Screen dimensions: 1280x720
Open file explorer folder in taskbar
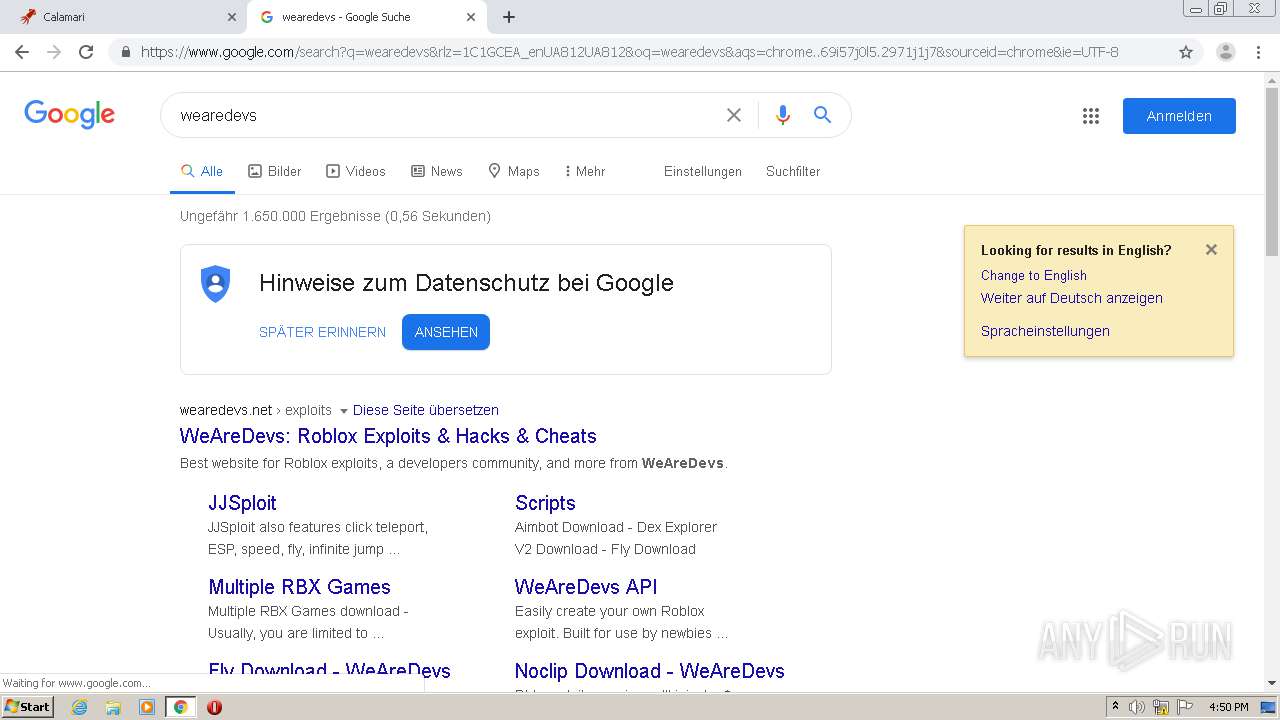[x=113, y=707]
